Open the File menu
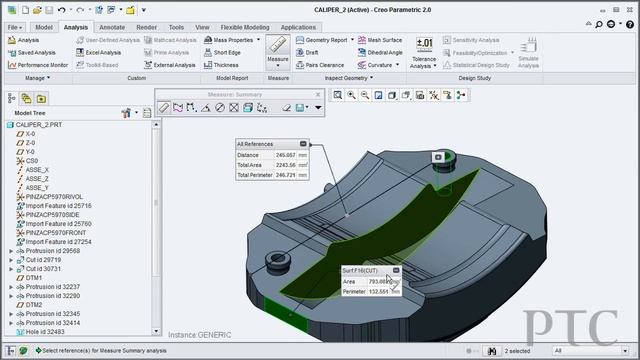The height and width of the screenshot is (360, 640). 15,27
